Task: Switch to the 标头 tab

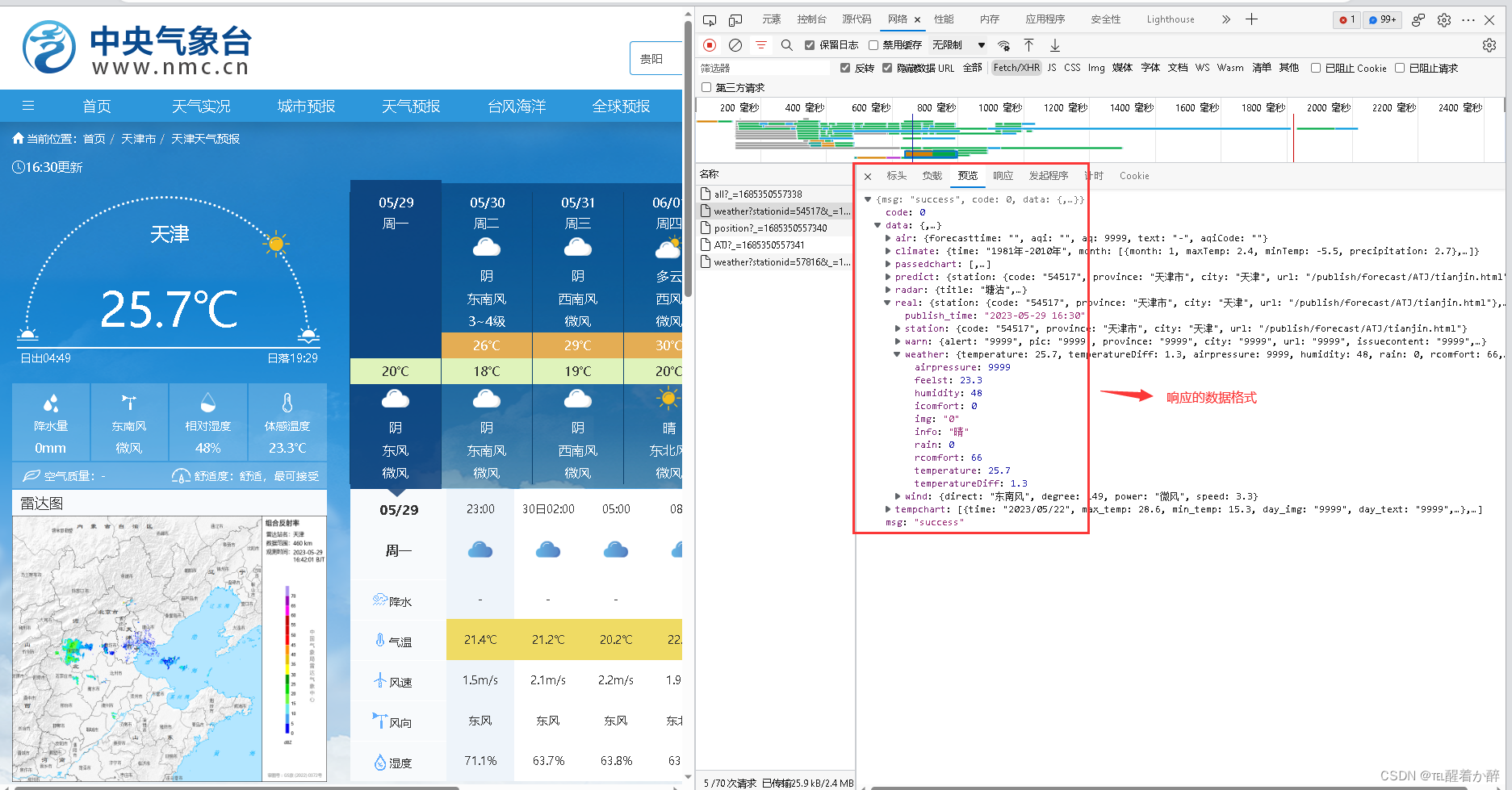Action: point(897,176)
